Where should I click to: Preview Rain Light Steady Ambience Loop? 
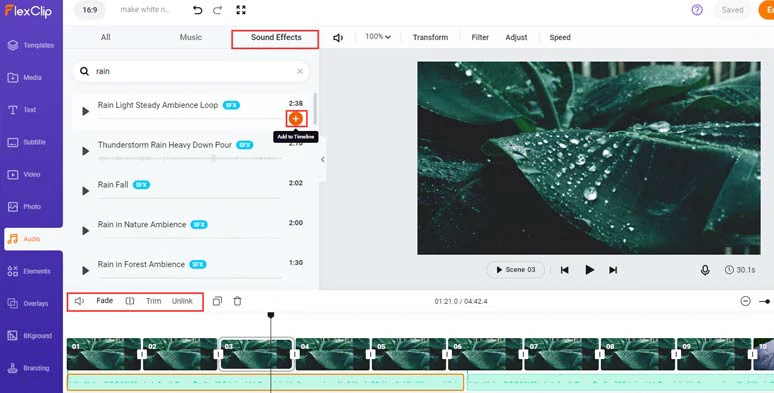[85, 112]
